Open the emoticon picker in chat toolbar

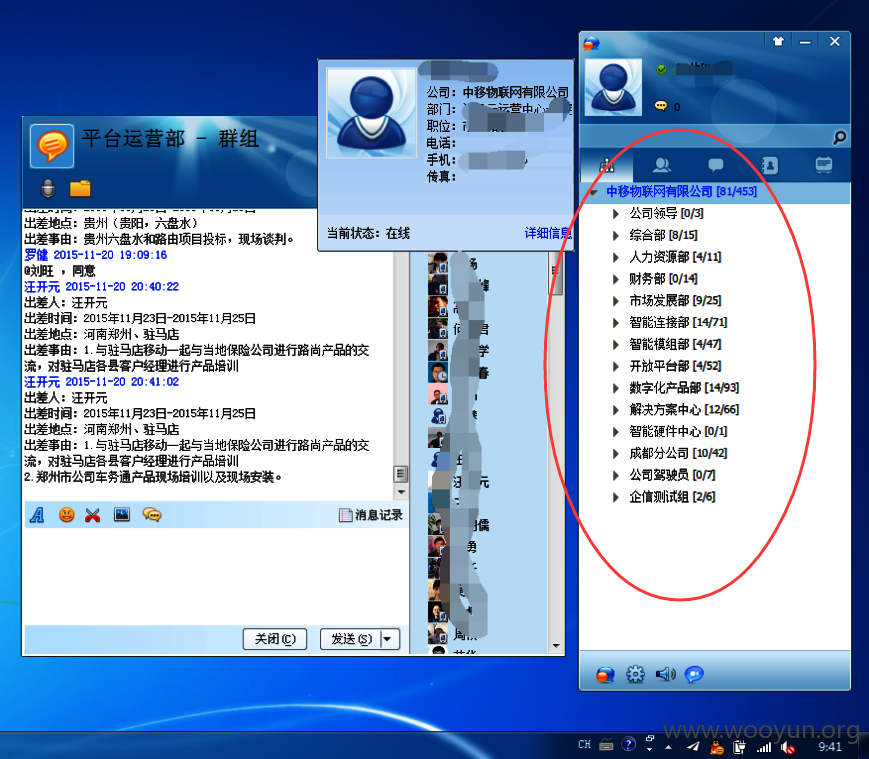(x=67, y=515)
